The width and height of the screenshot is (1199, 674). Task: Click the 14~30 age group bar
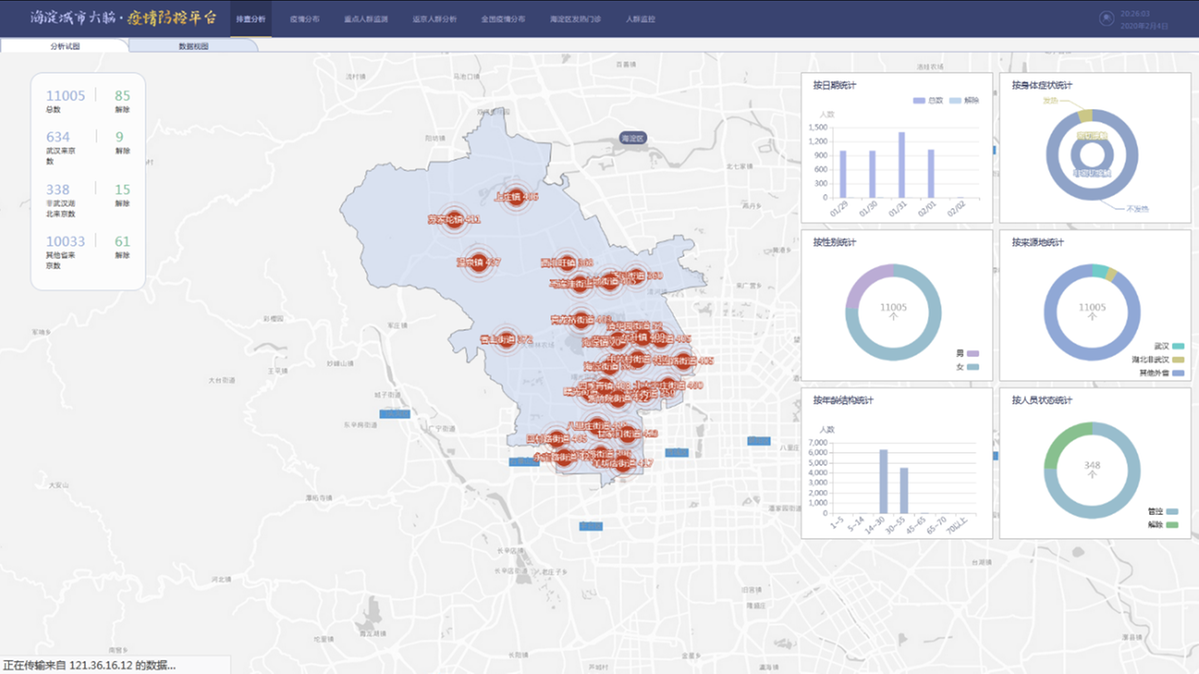(883, 481)
